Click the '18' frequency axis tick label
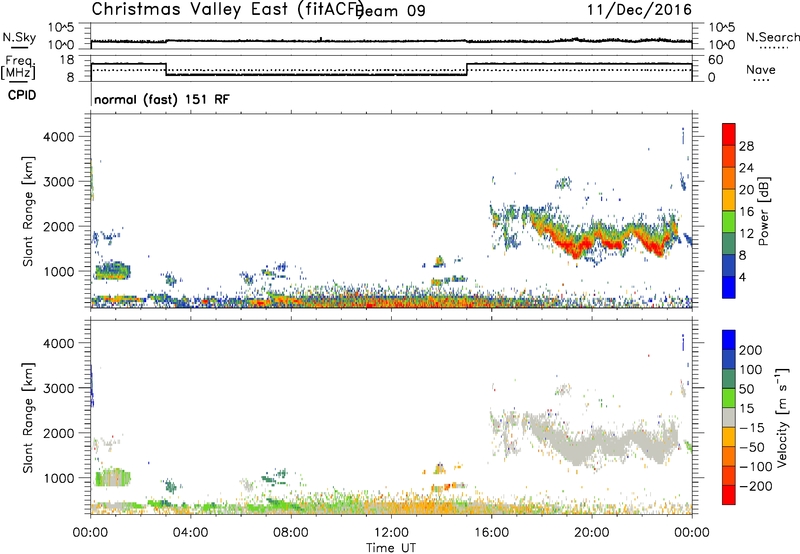800x554 pixels. tap(67, 60)
